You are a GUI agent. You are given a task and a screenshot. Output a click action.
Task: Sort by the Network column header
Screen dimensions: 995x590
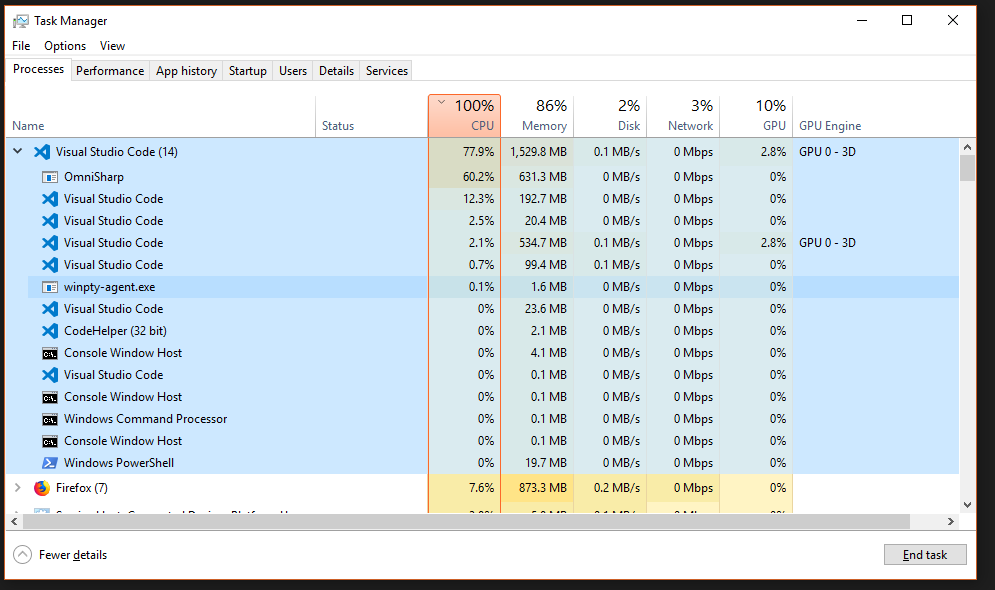point(683,115)
